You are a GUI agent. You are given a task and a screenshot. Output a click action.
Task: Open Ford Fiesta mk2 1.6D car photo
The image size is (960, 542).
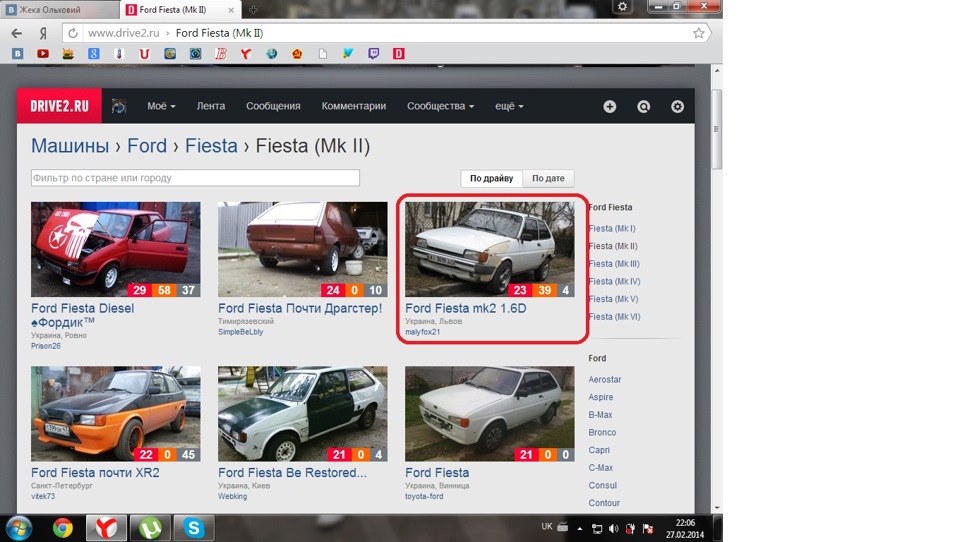(490, 249)
